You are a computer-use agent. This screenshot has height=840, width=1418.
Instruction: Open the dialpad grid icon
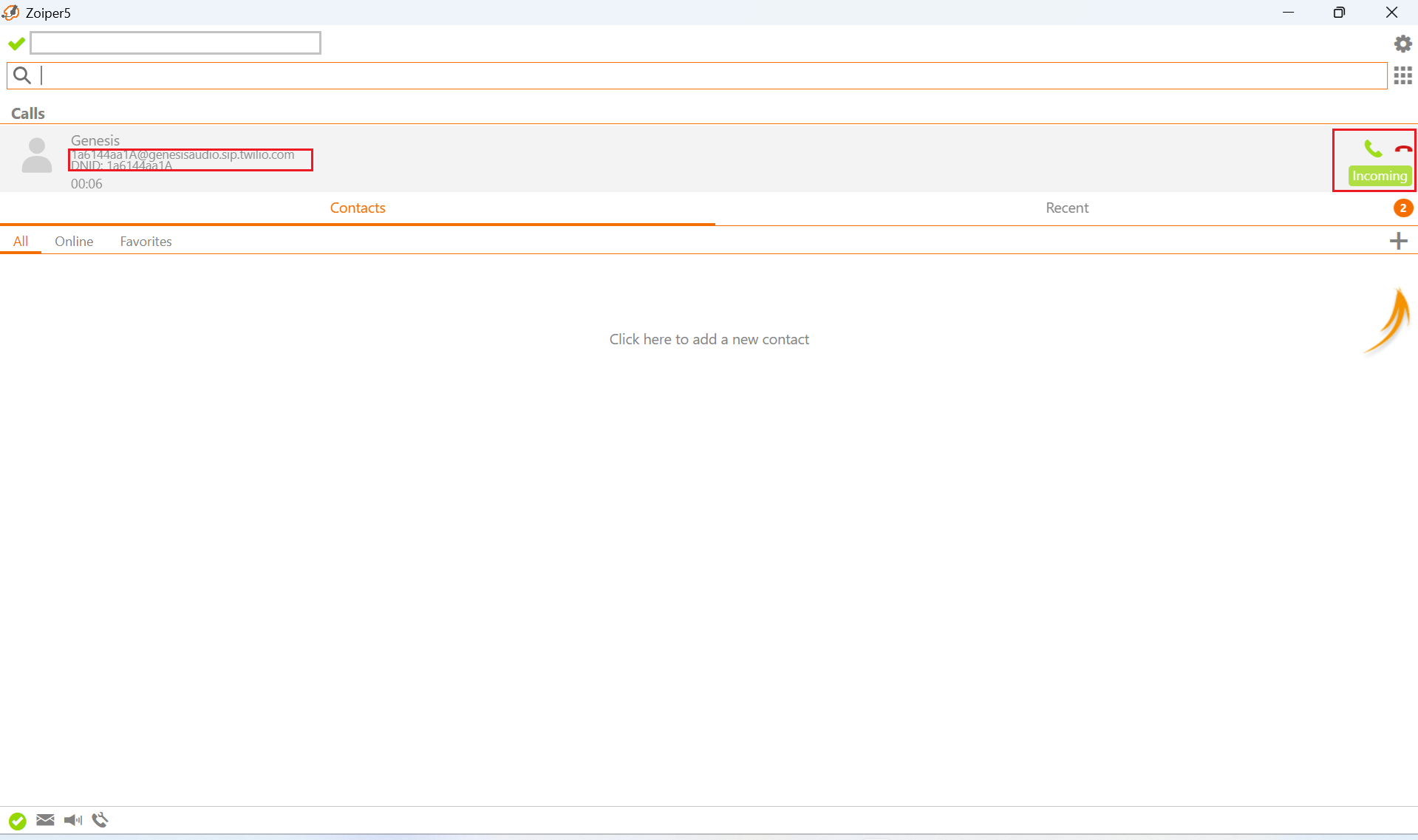pos(1402,75)
